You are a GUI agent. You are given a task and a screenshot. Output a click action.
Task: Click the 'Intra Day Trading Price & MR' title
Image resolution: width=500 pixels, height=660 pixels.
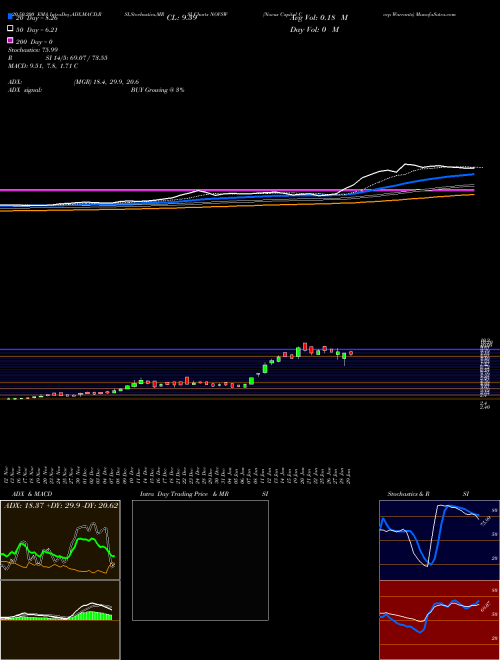[185, 494]
